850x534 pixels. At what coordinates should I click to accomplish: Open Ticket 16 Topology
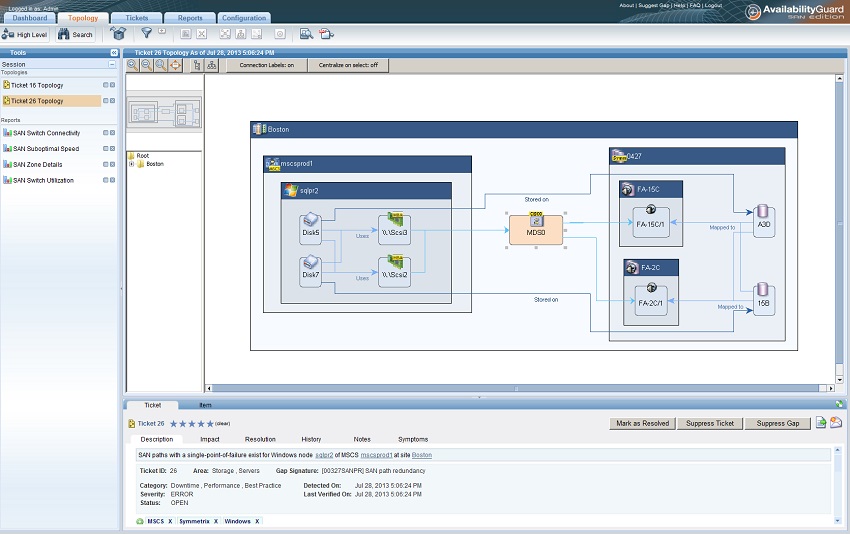(x=37, y=85)
